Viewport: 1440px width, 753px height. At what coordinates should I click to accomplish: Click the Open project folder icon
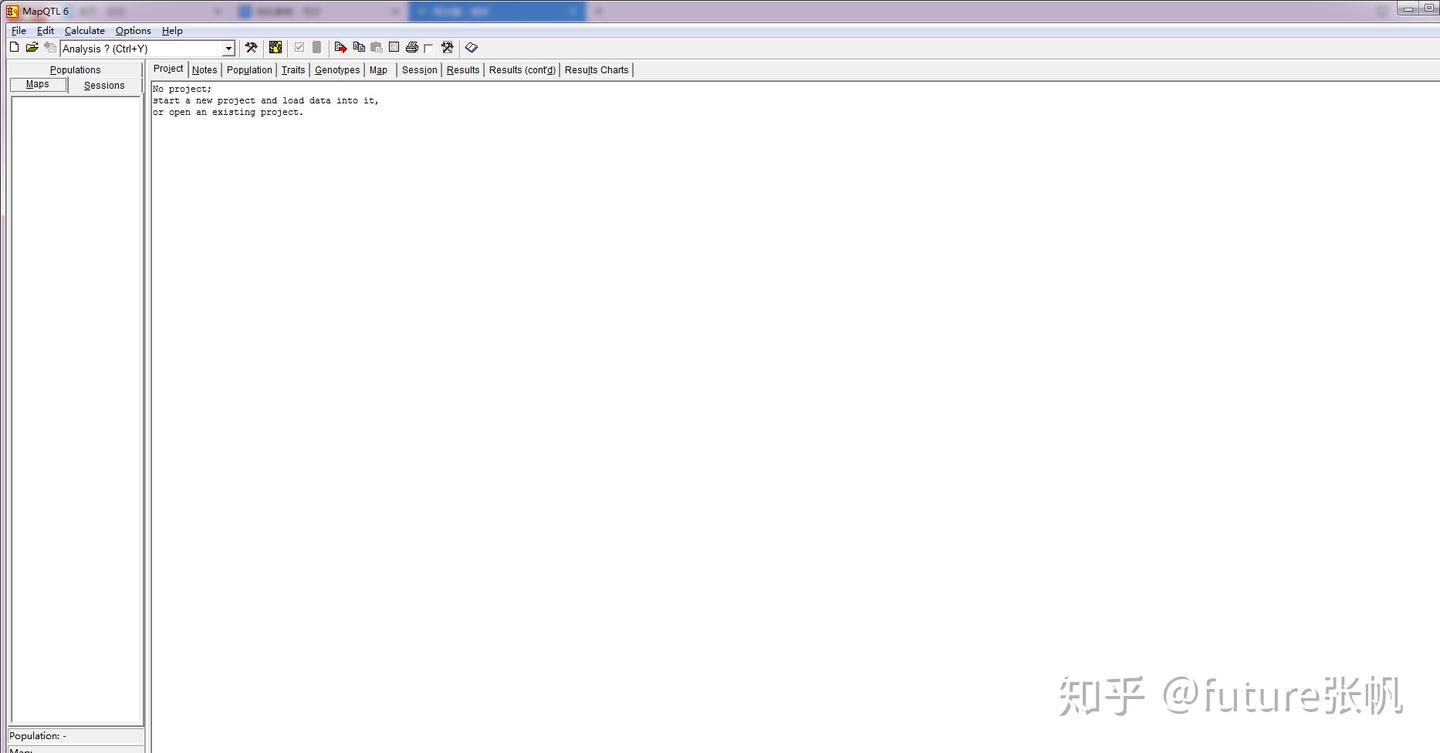(x=32, y=47)
